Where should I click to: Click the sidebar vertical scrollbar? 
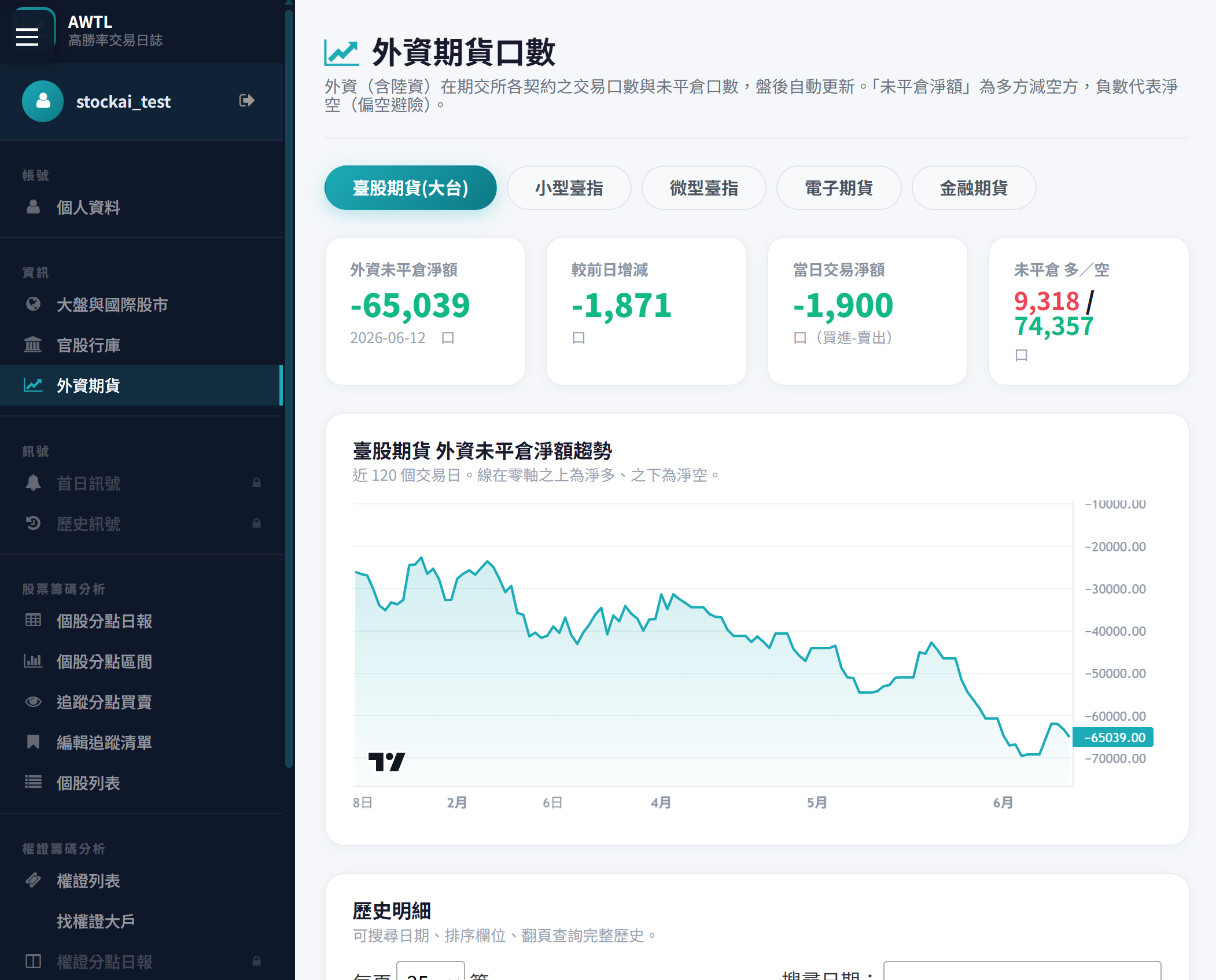coord(289,388)
